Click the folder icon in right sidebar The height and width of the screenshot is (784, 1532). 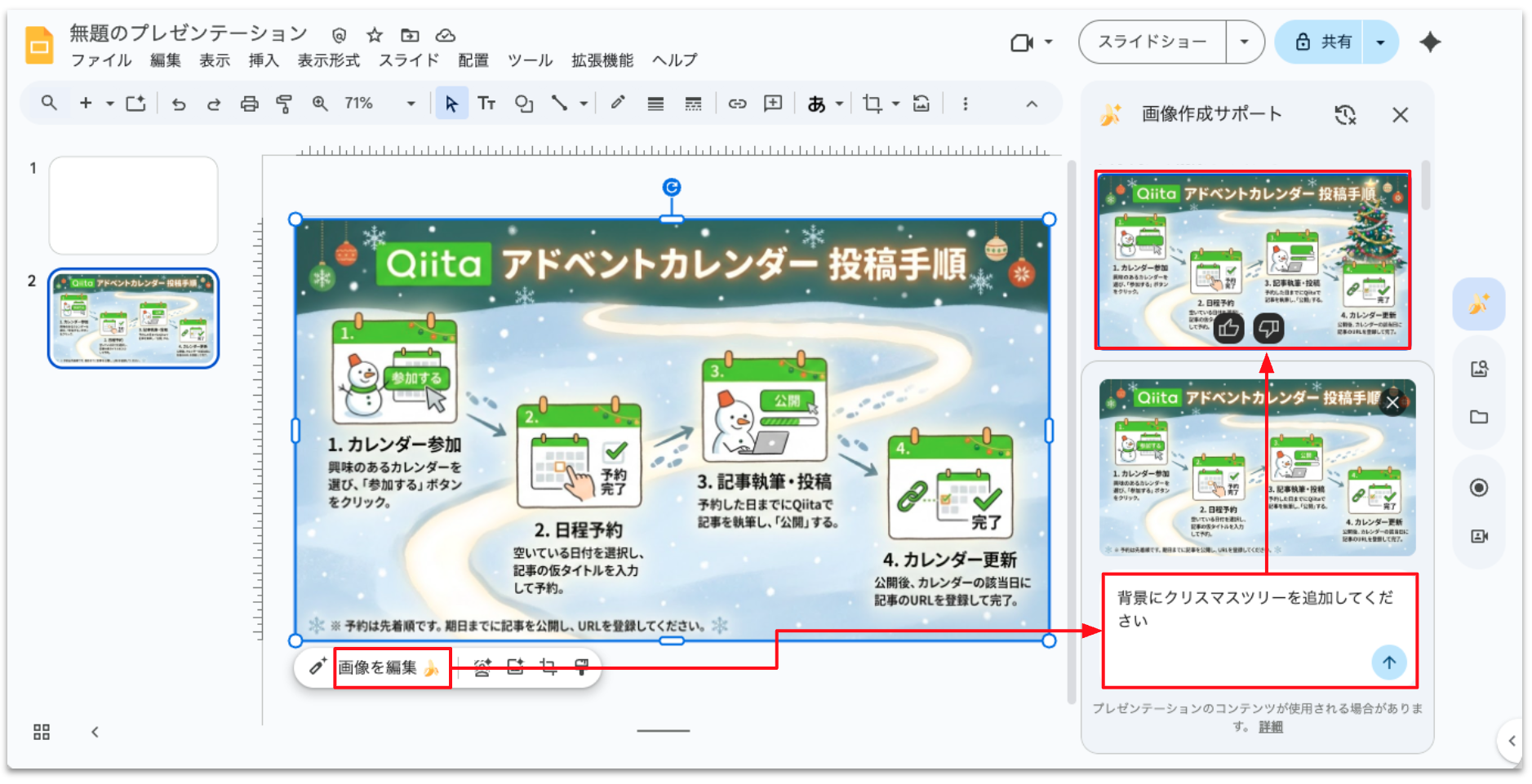1479,417
